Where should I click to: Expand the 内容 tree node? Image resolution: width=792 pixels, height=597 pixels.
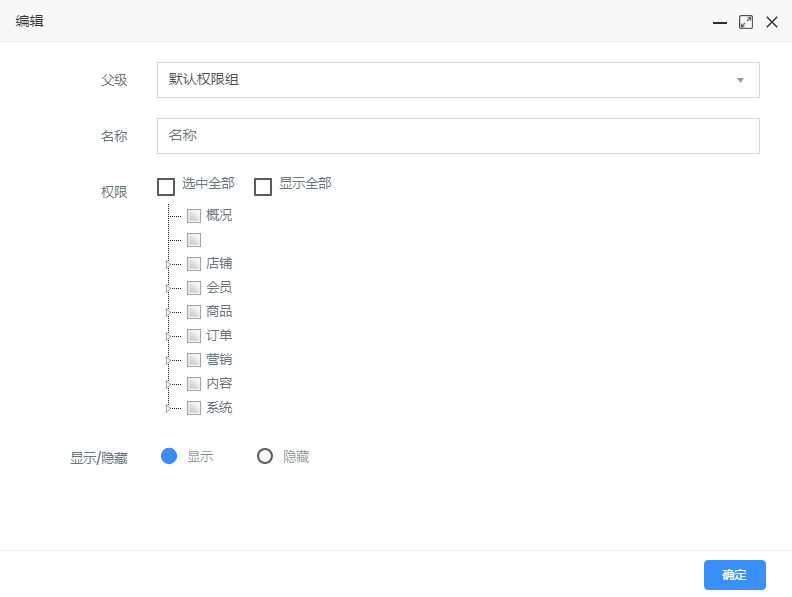coord(168,384)
